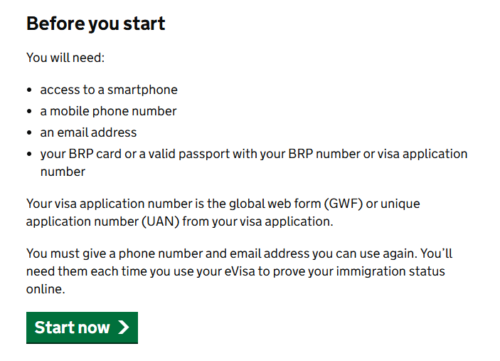The image size is (500, 361).
Task: Click bullet point beside 'an email address'
Action: click(29, 133)
